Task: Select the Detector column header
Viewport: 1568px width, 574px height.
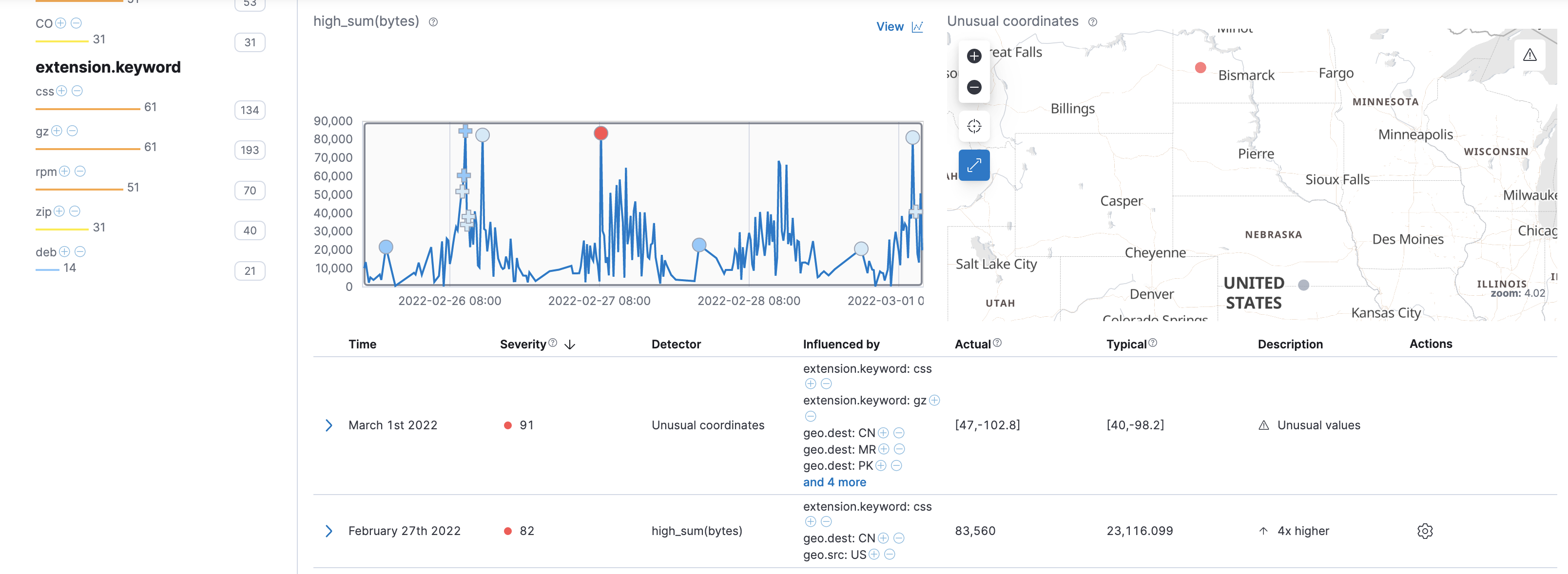Action: [x=676, y=344]
